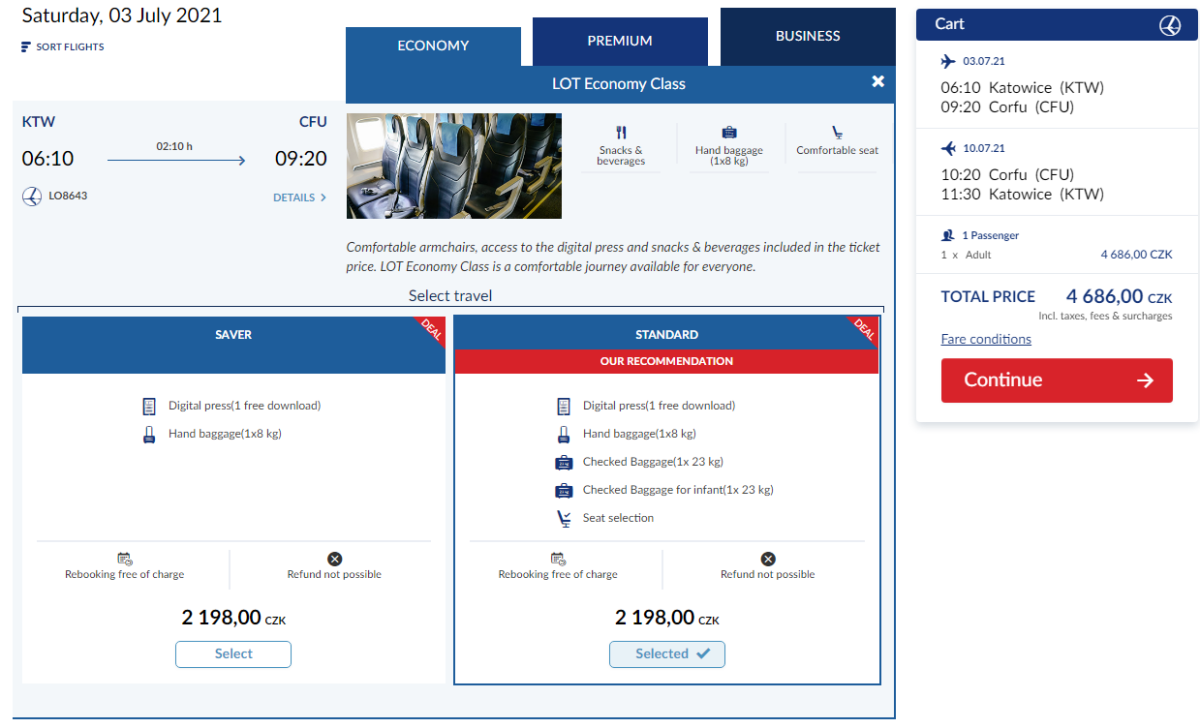Expand flight LO8643 Details

click(x=299, y=198)
